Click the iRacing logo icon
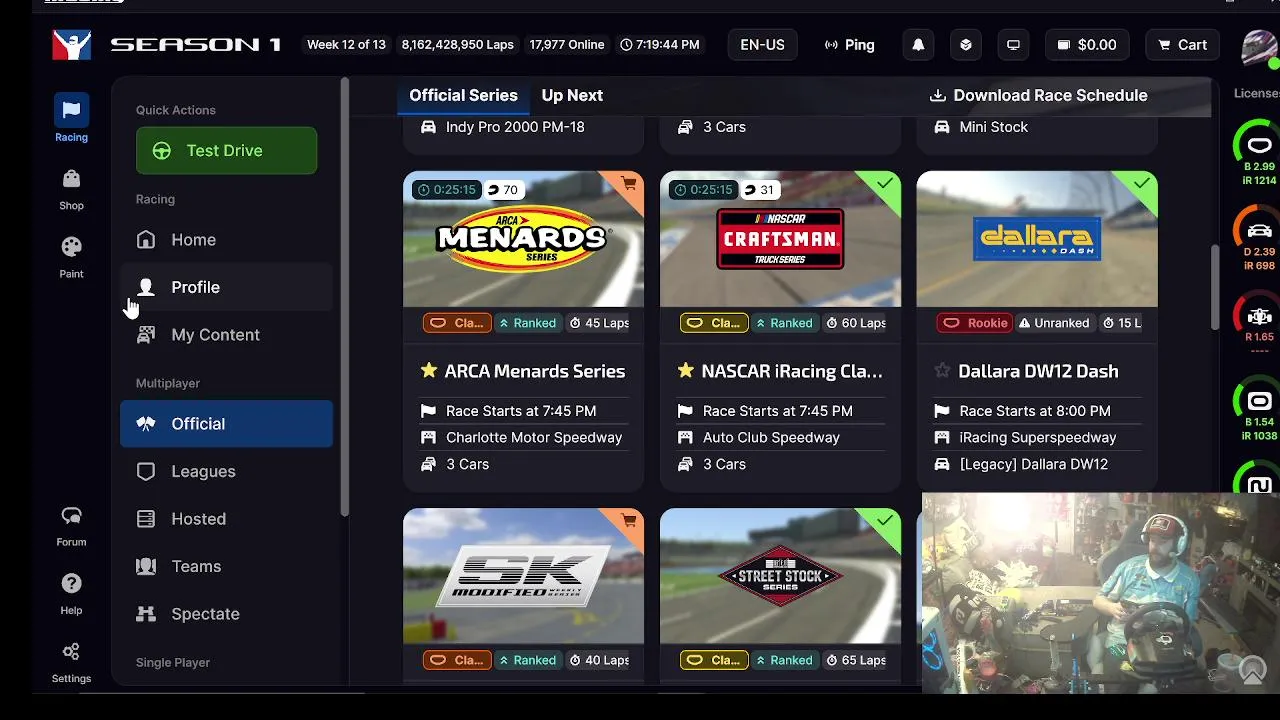The width and height of the screenshot is (1280, 720). [x=72, y=44]
